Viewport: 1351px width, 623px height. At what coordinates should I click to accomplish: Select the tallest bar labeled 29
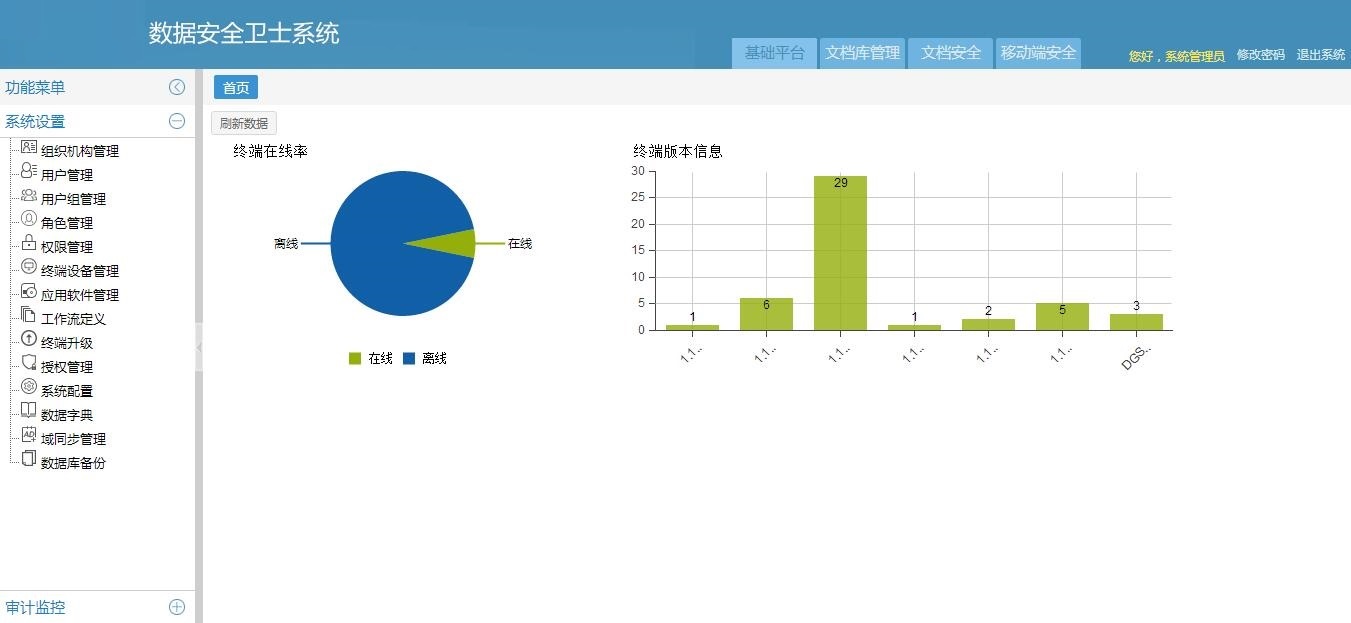[840, 250]
